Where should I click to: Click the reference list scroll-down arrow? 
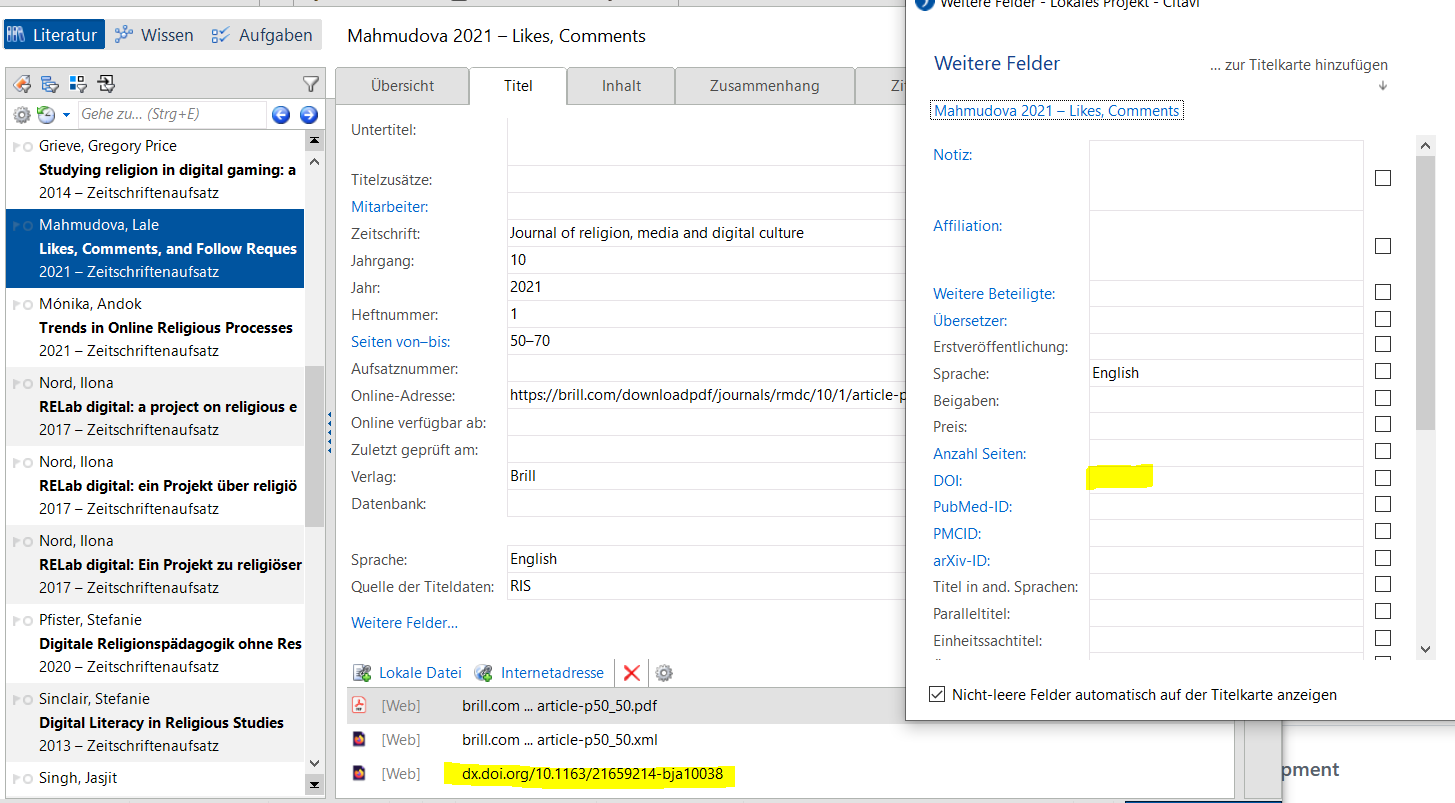[x=314, y=763]
